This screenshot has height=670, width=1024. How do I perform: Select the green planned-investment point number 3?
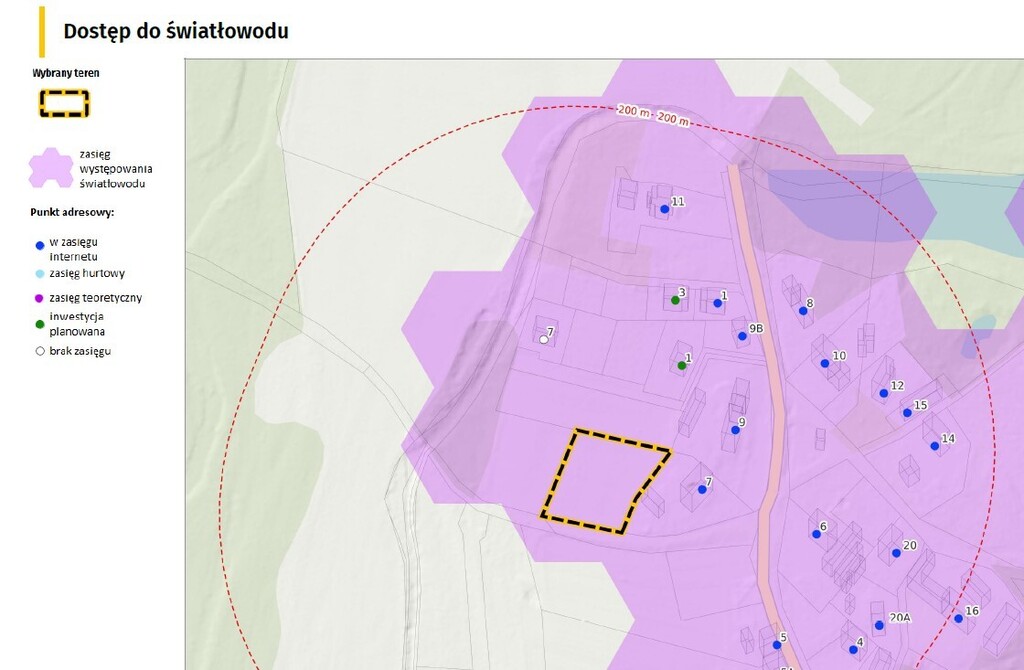(676, 300)
